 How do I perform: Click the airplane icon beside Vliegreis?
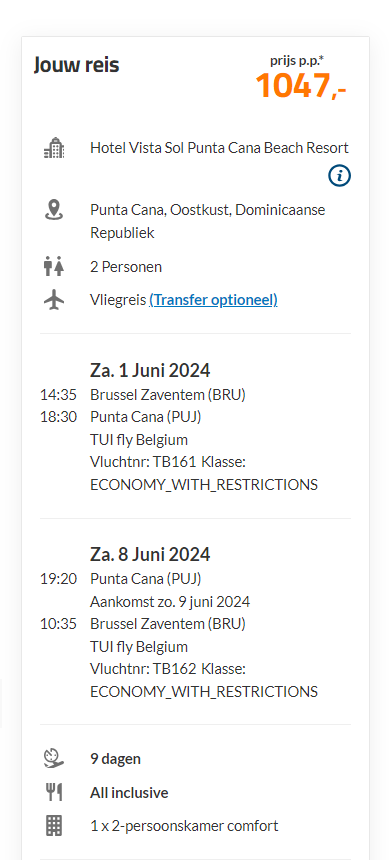54,300
